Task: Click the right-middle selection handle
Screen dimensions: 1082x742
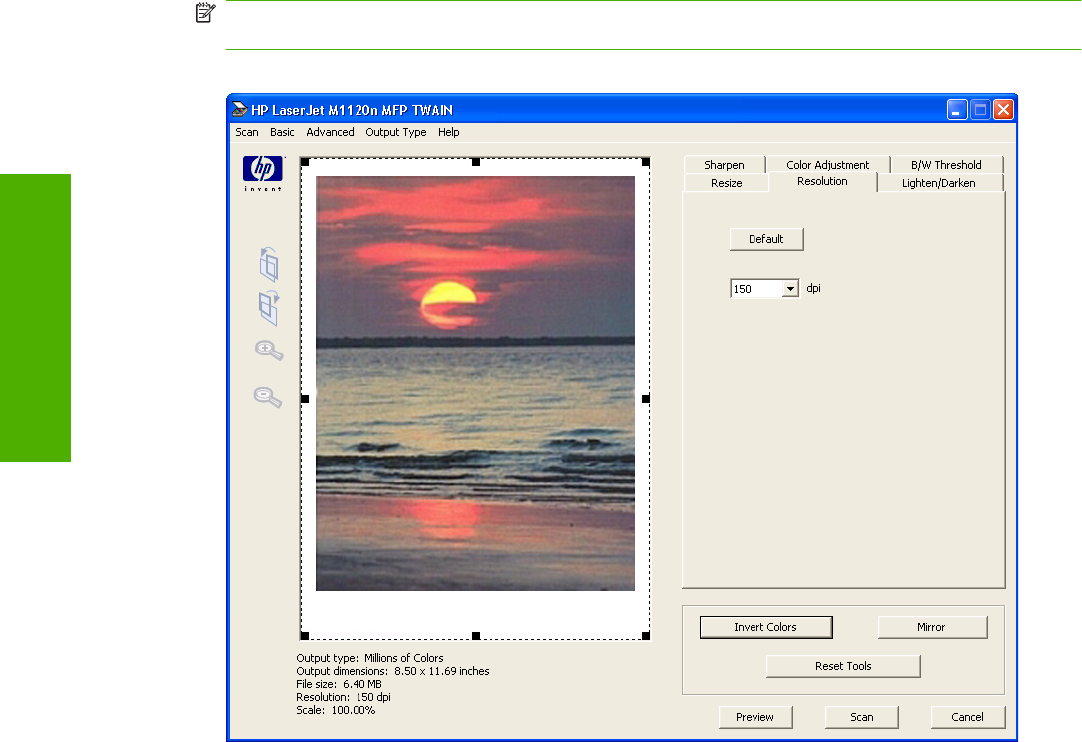Action: [x=646, y=398]
